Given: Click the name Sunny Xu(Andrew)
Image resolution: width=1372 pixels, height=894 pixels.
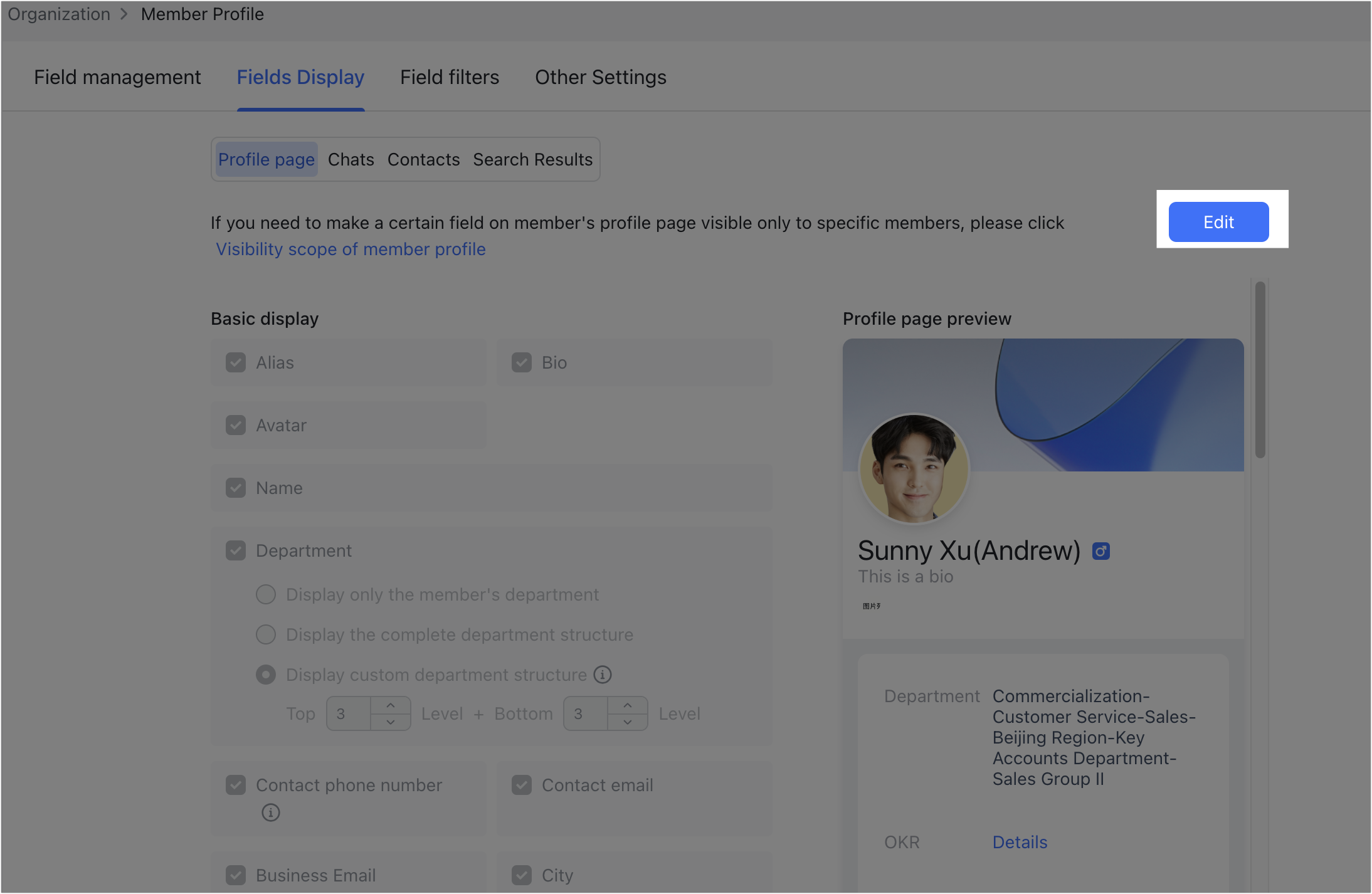Looking at the screenshot, I should tap(969, 550).
